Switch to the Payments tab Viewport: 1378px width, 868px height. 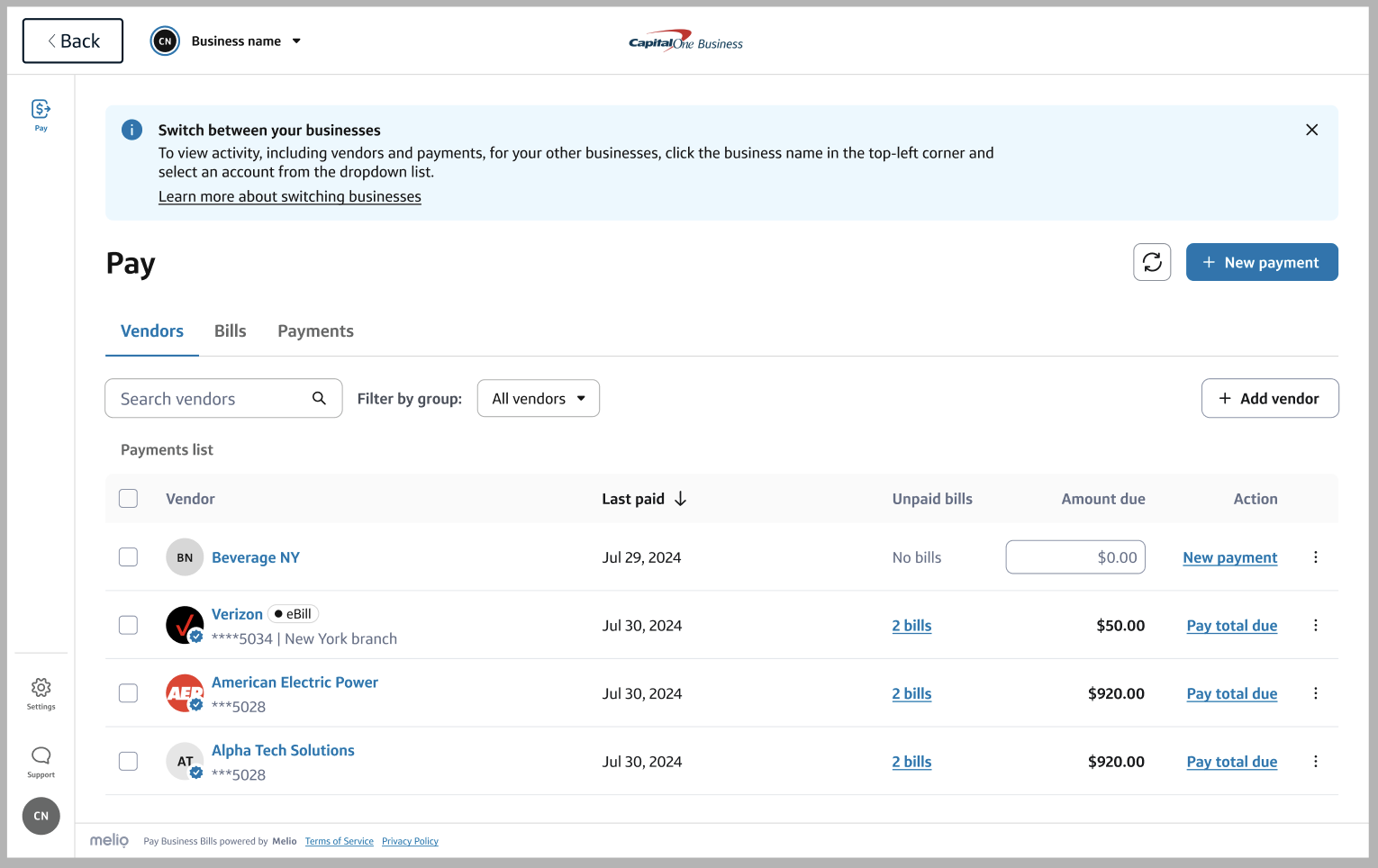coord(315,331)
